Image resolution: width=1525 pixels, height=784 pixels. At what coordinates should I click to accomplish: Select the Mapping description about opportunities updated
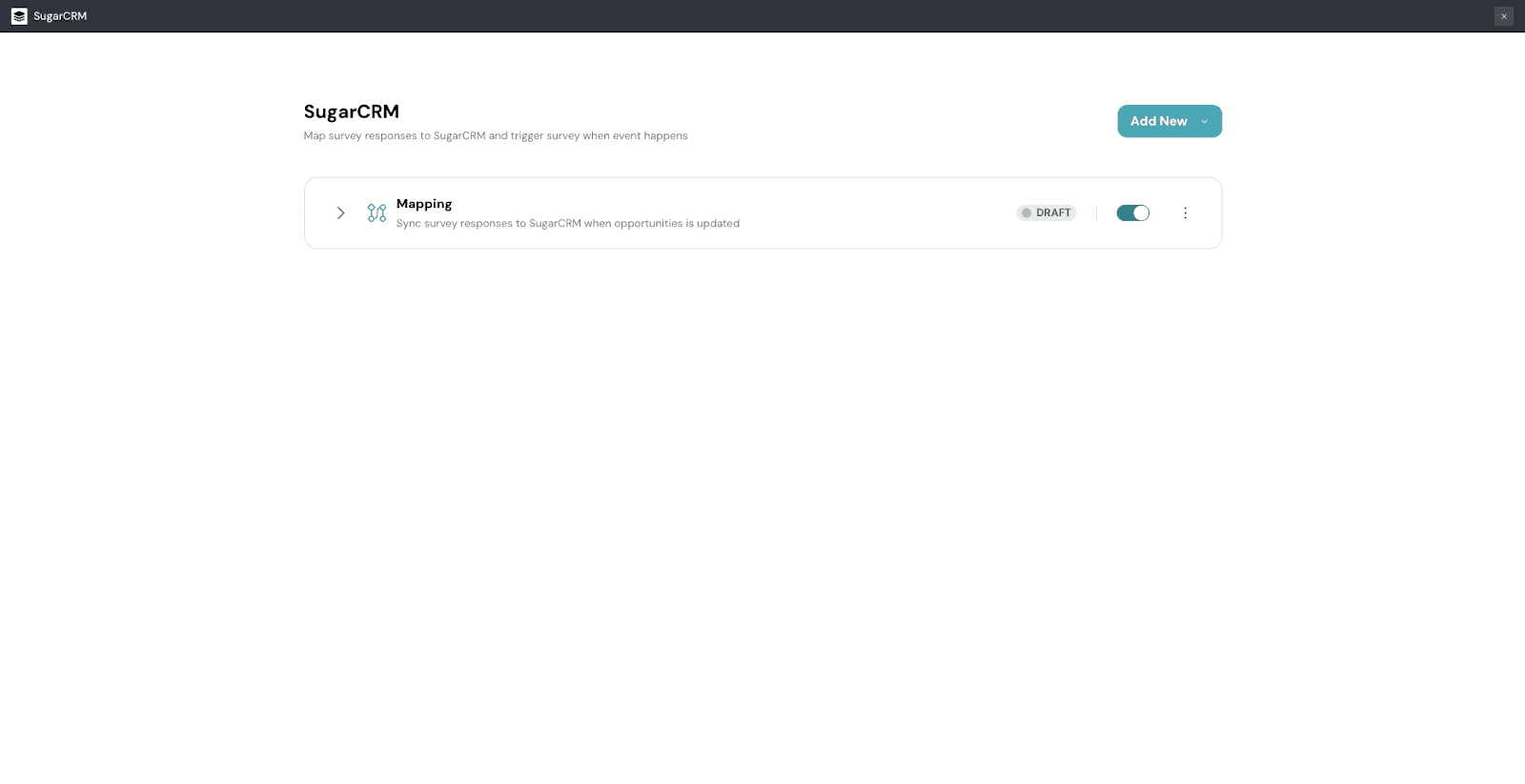[x=567, y=224]
